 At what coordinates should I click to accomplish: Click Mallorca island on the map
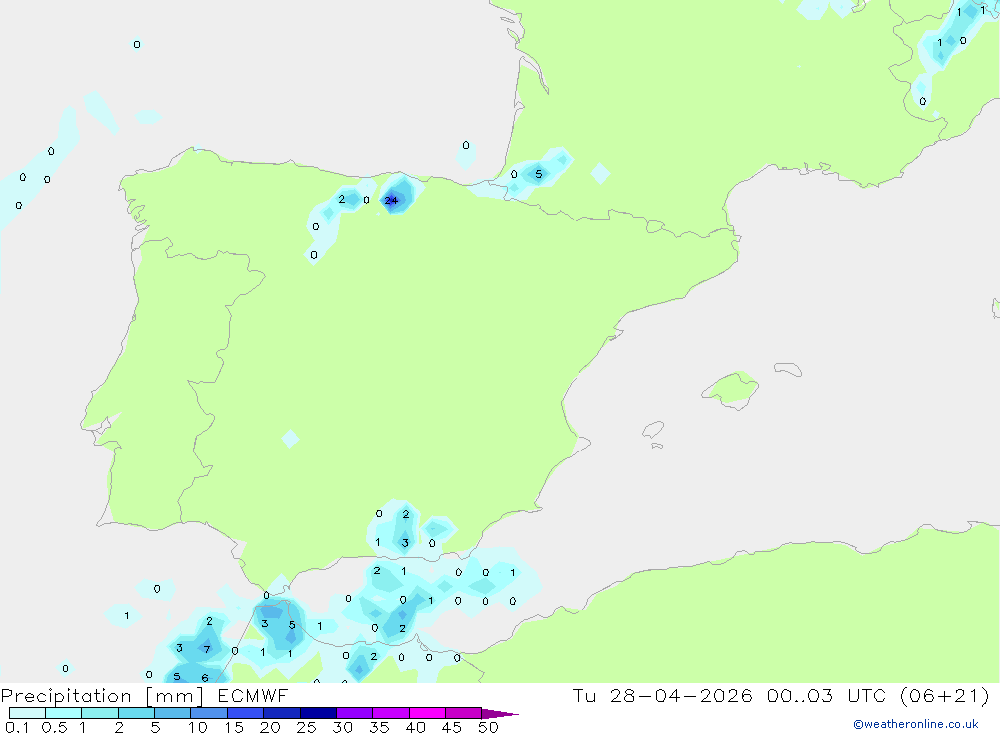coord(731,389)
